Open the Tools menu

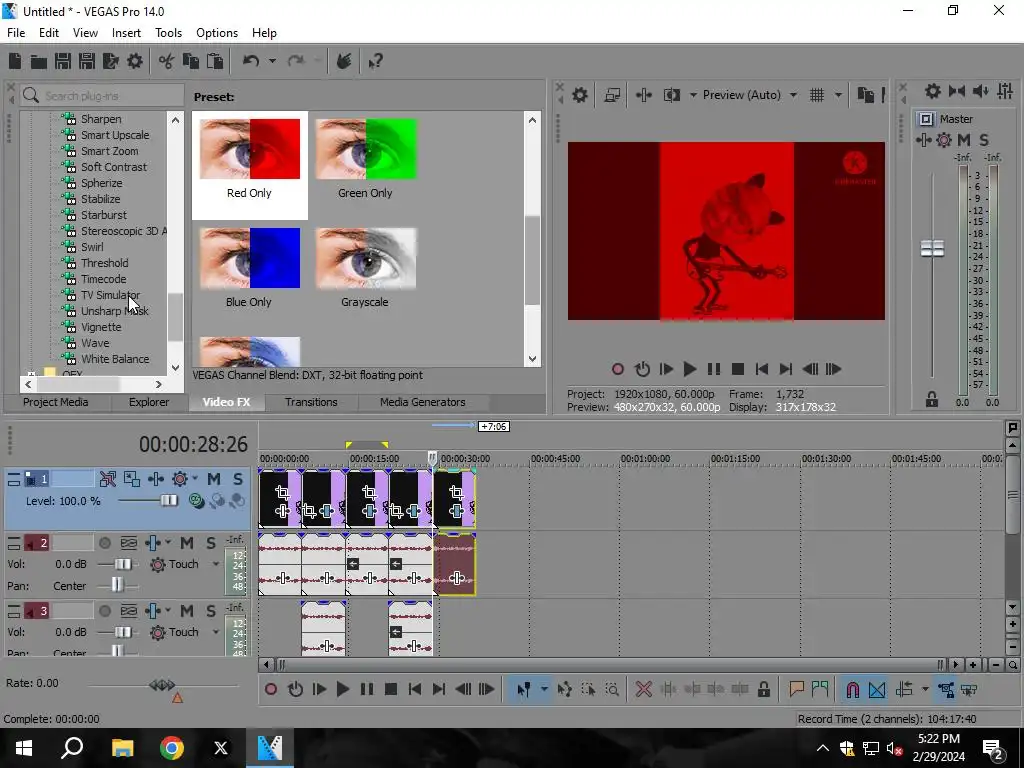pos(168,33)
